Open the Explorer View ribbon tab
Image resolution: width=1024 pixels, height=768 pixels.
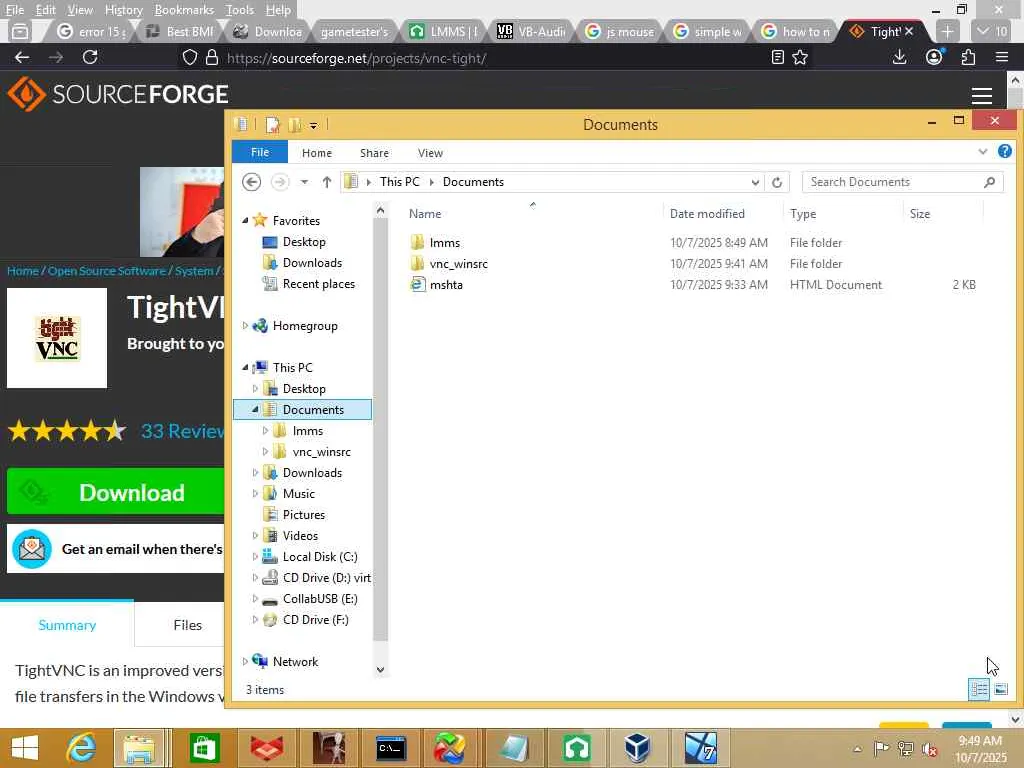point(430,153)
